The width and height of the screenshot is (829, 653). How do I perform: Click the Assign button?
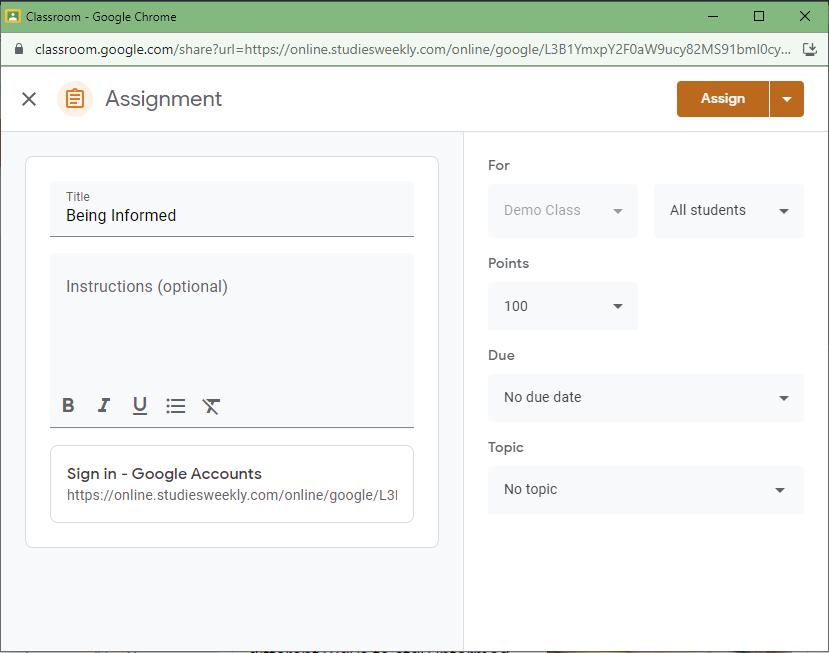pyautogui.click(x=722, y=98)
